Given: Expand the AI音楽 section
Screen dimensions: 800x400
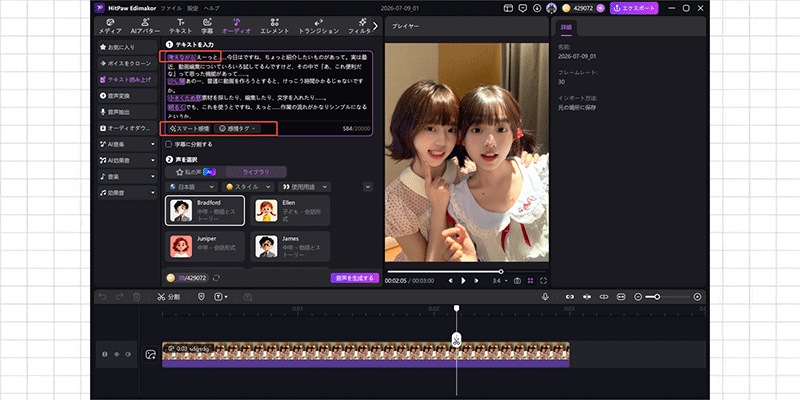Looking at the screenshot, I should 128,144.
